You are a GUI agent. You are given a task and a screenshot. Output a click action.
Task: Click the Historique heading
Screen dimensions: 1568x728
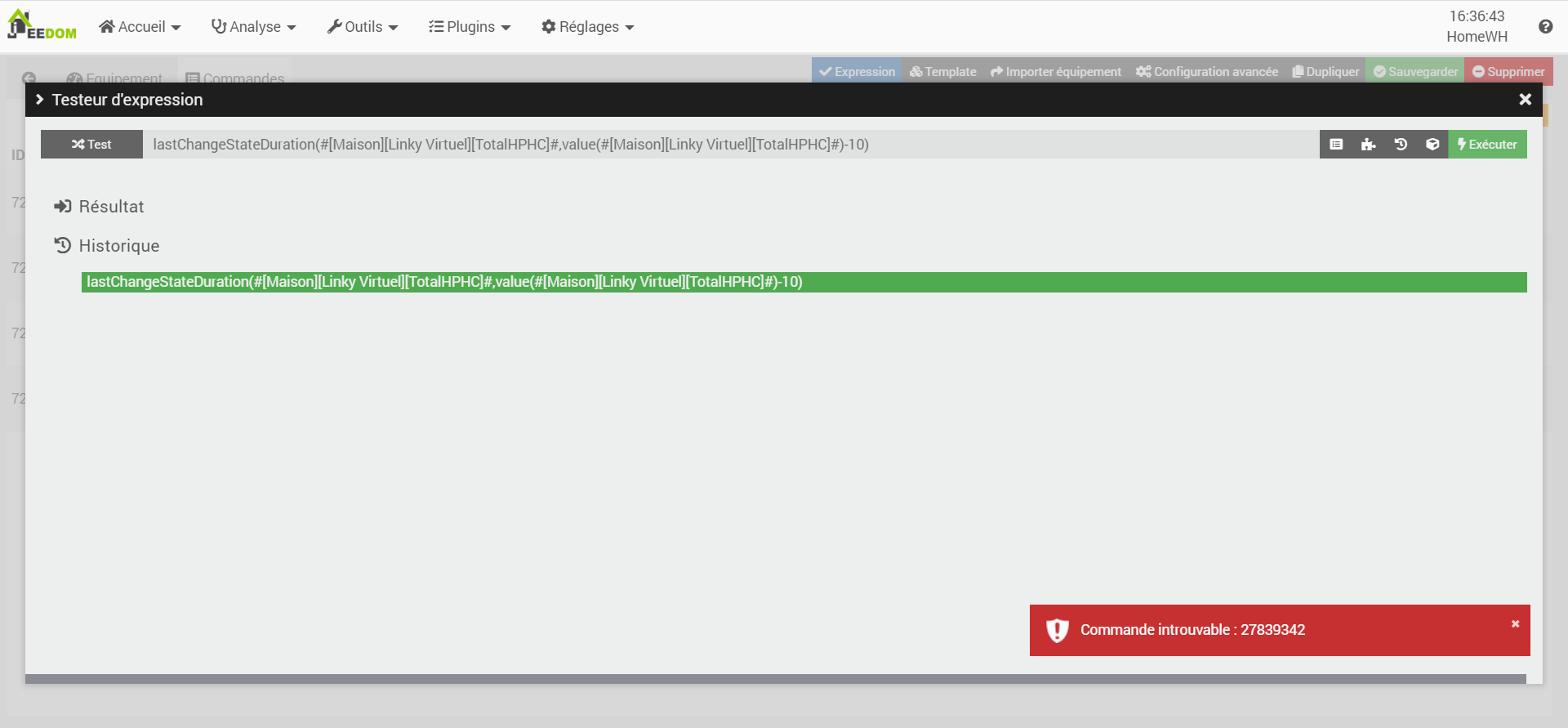(x=119, y=246)
